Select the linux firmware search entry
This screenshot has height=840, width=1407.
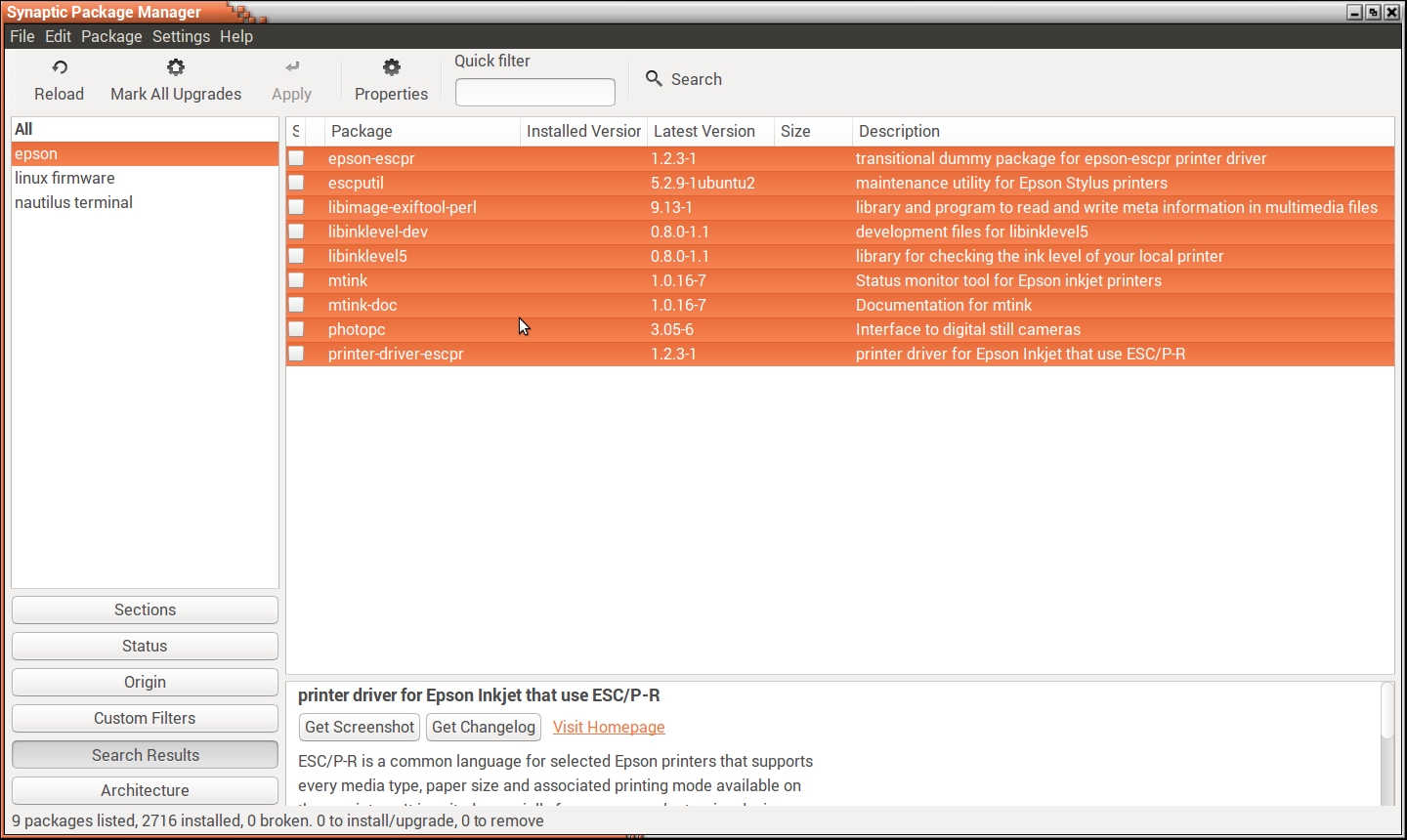64,178
